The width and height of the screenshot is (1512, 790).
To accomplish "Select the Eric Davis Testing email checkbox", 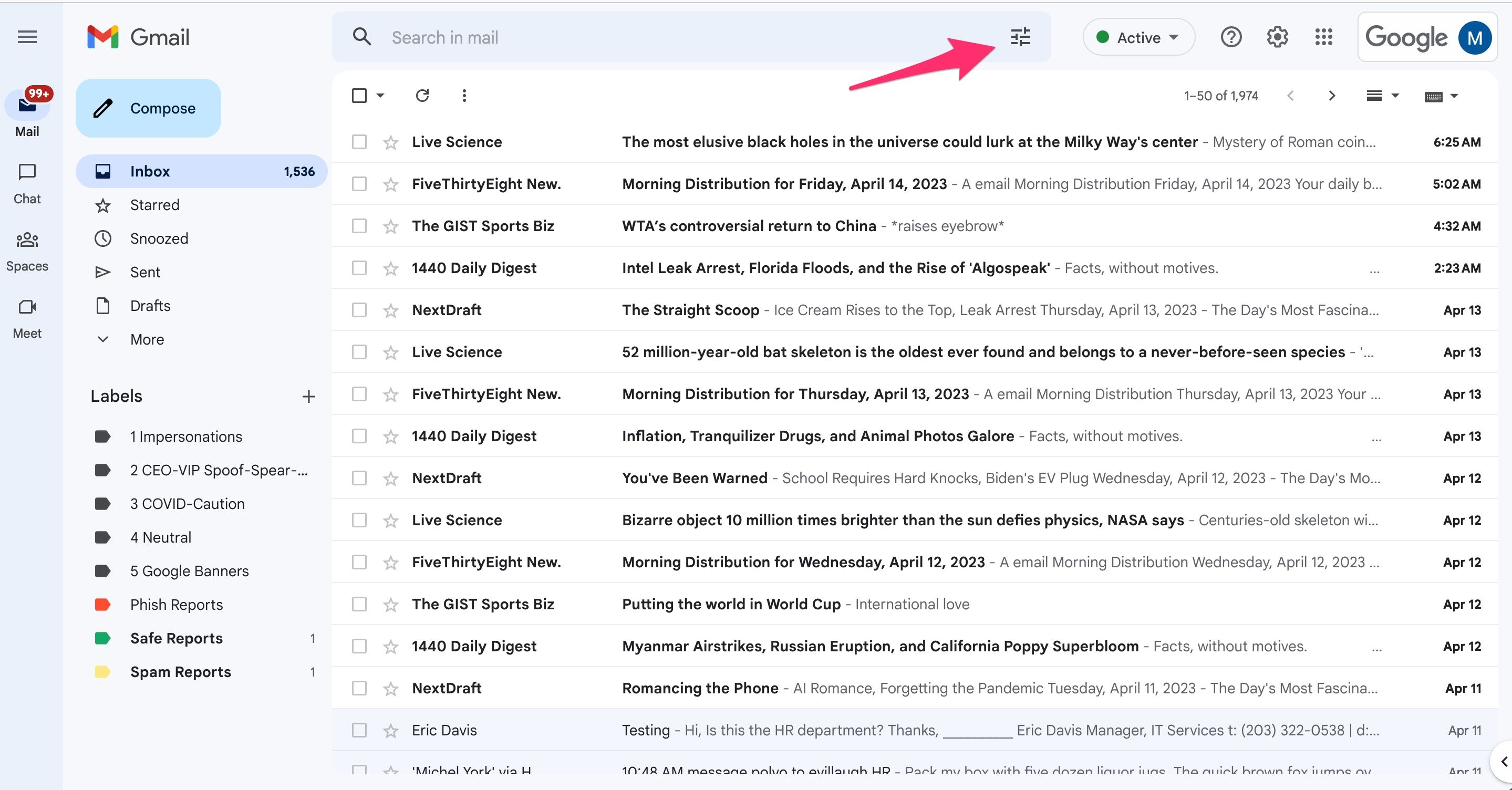I will pos(359,730).
